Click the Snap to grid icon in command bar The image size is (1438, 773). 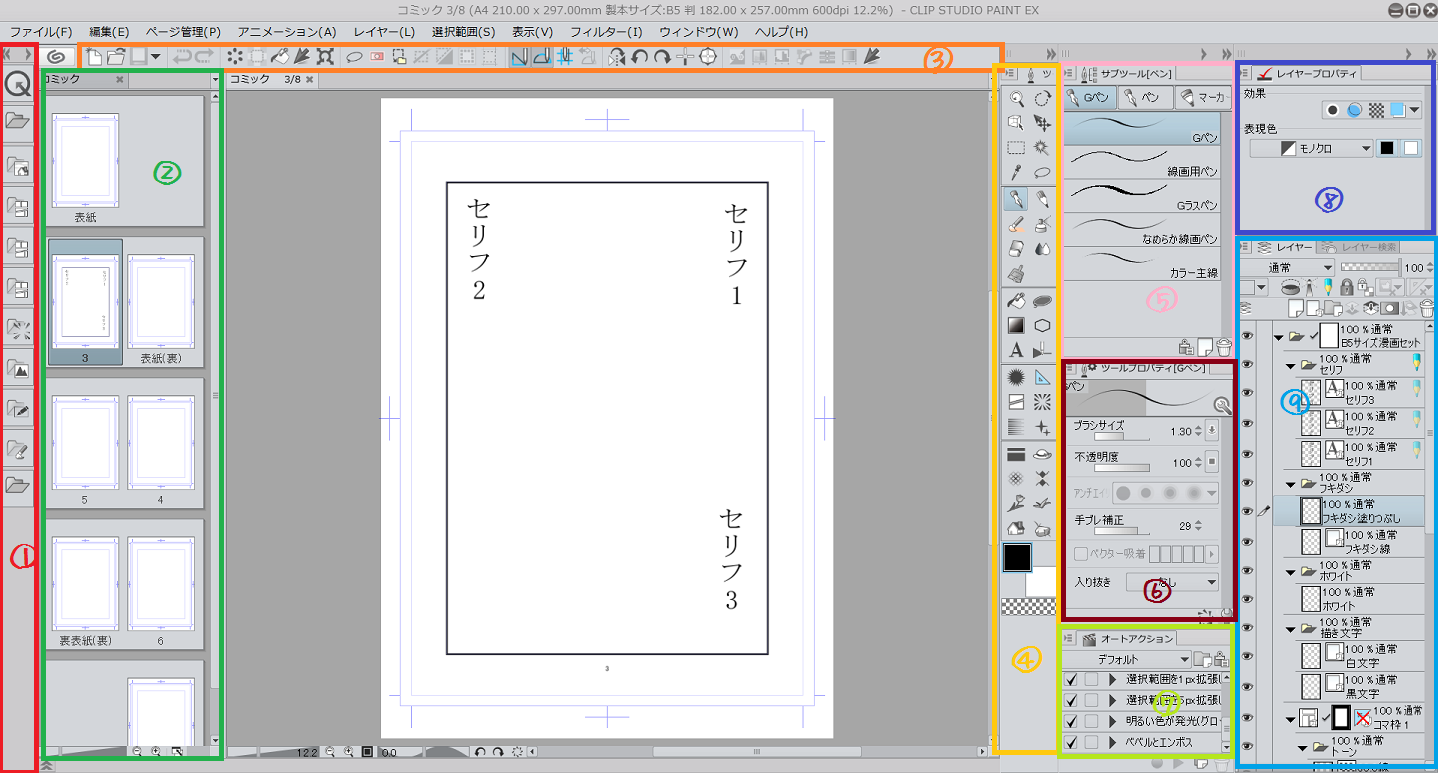coord(564,57)
